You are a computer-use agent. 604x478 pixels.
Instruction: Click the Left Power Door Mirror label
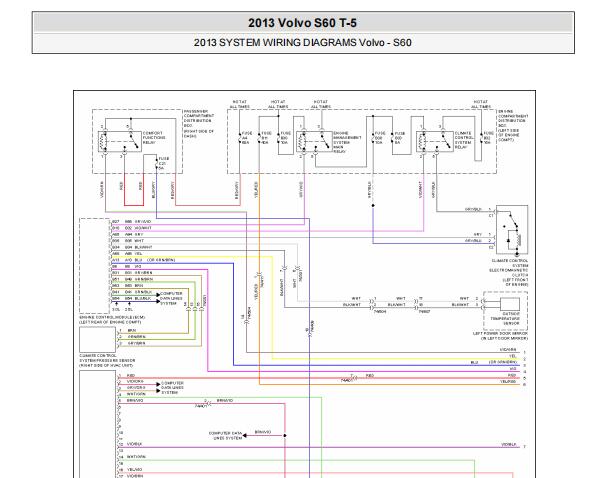[x=500, y=336]
